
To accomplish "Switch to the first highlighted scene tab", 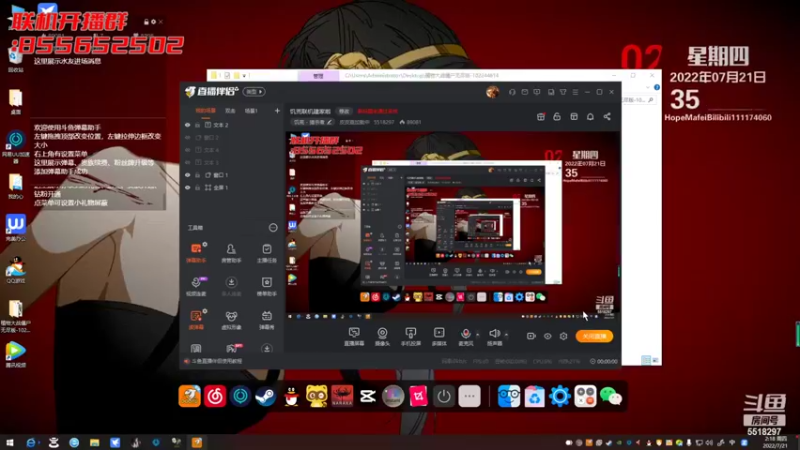I will pyautogui.click(x=206, y=111).
